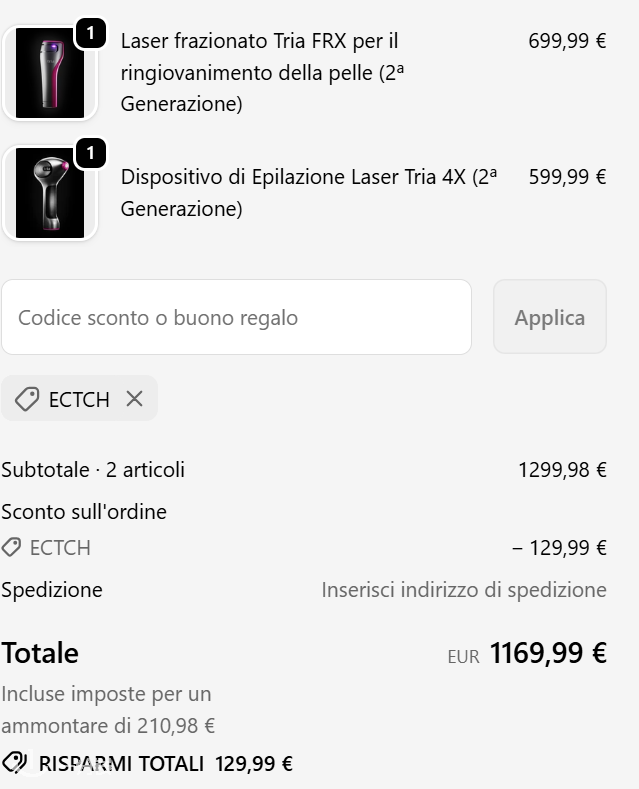Click the tag icon in ECTCH chip
This screenshot has height=789, width=639.
[x=27, y=399]
